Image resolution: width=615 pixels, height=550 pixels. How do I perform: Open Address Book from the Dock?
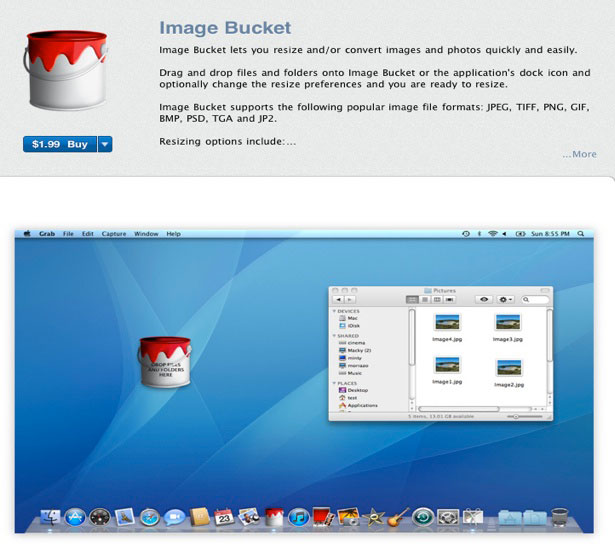pyautogui.click(x=199, y=517)
